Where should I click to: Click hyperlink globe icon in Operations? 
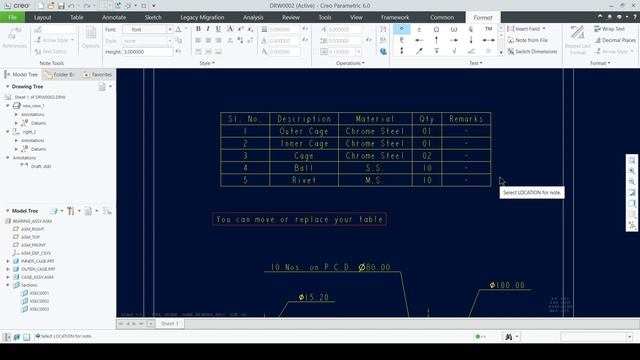pyautogui.click(x=383, y=51)
